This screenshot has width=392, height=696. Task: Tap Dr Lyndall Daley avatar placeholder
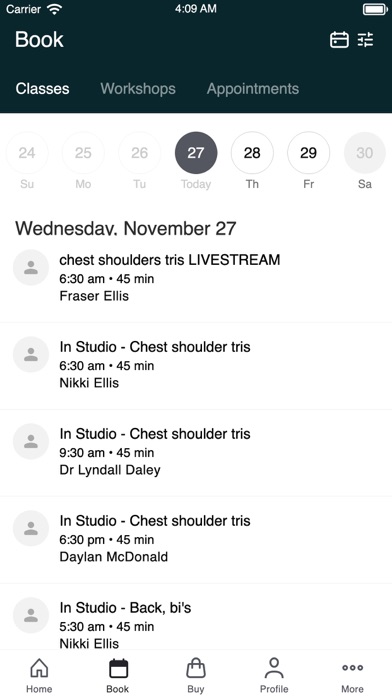[x=31, y=442]
